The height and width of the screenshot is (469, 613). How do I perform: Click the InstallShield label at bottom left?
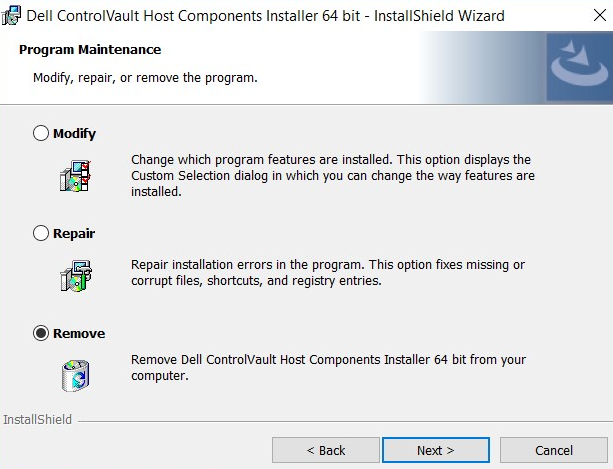pyautogui.click(x=37, y=419)
